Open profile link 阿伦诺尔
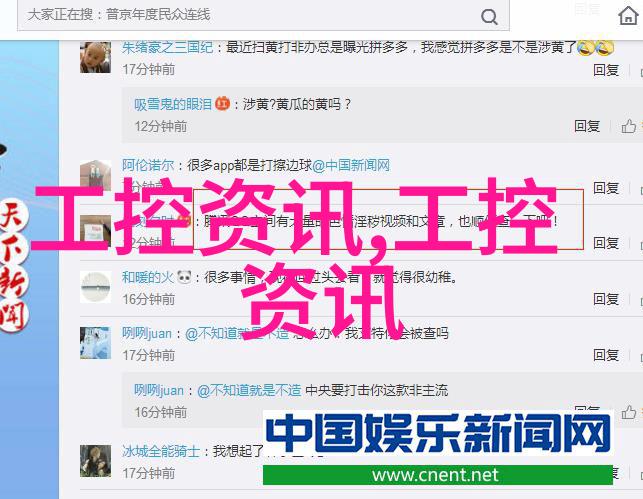 pyautogui.click(x=148, y=165)
